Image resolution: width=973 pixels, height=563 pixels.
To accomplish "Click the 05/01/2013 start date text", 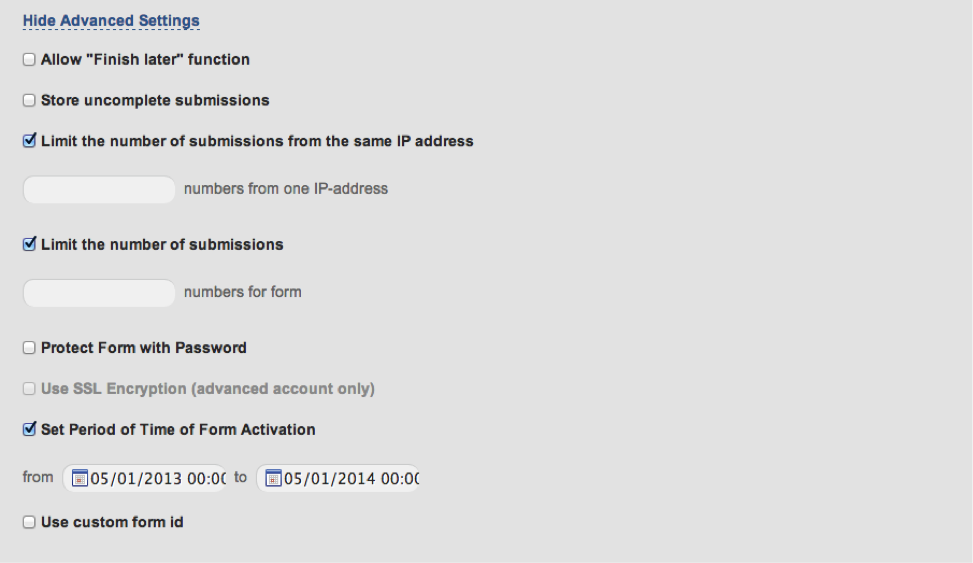I will click(x=158, y=479).
